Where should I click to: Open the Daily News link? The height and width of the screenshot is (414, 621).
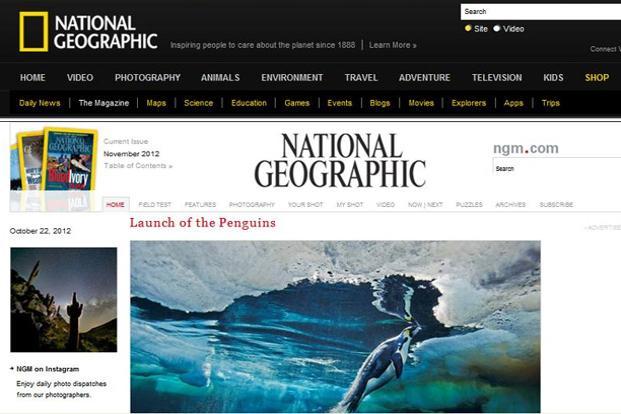(40, 103)
